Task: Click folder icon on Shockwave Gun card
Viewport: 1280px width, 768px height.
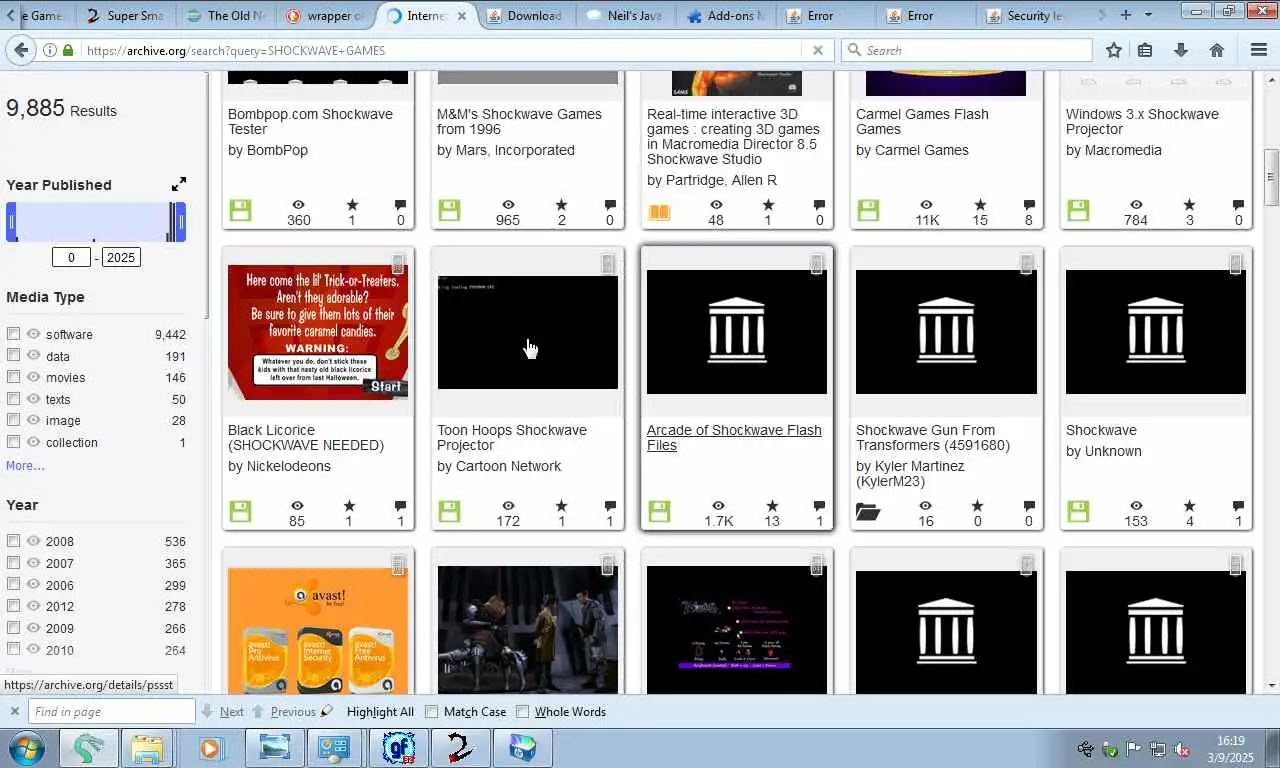Action: click(x=868, y=512)
